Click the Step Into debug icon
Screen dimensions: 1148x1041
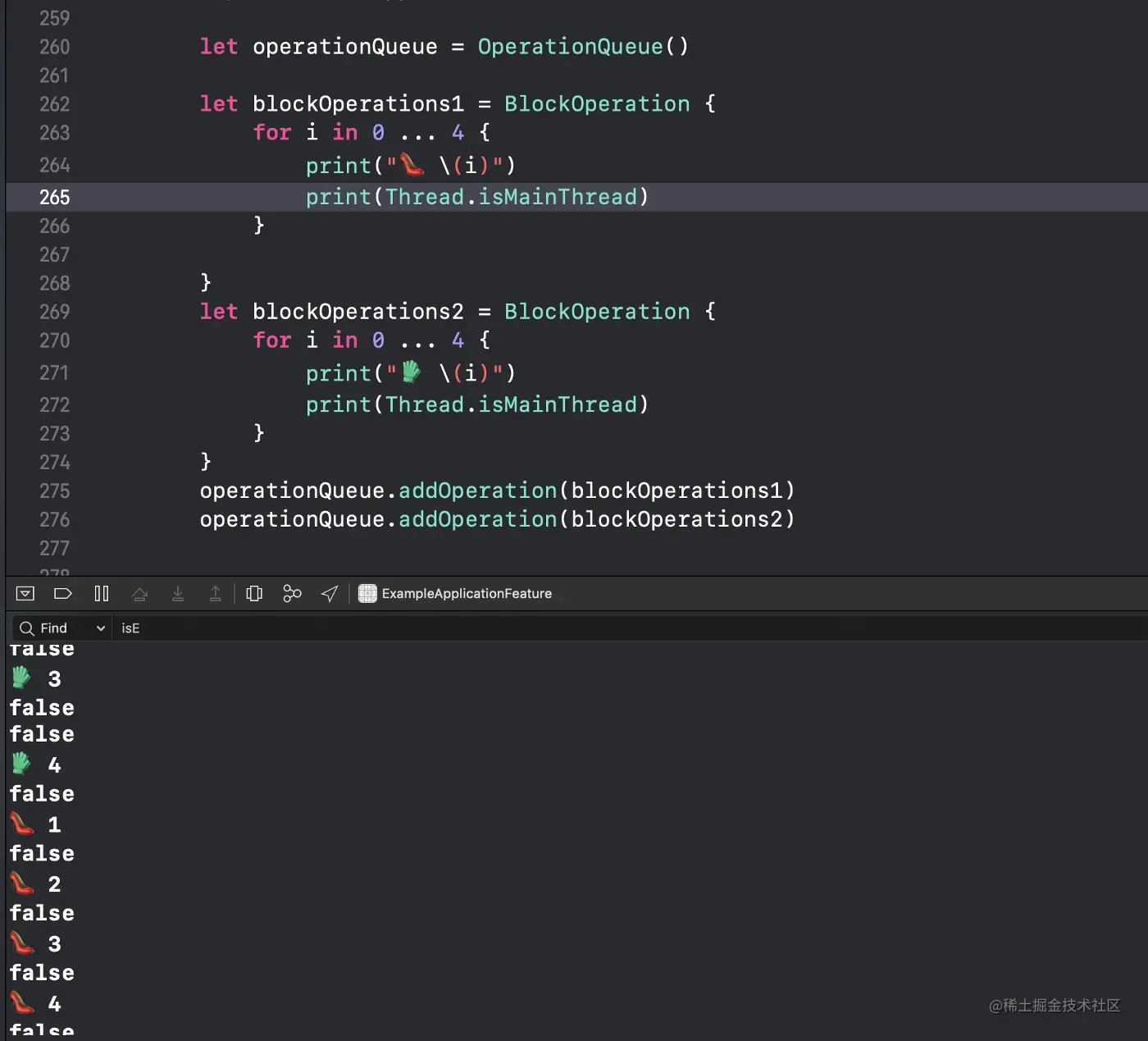click(178, 593)
